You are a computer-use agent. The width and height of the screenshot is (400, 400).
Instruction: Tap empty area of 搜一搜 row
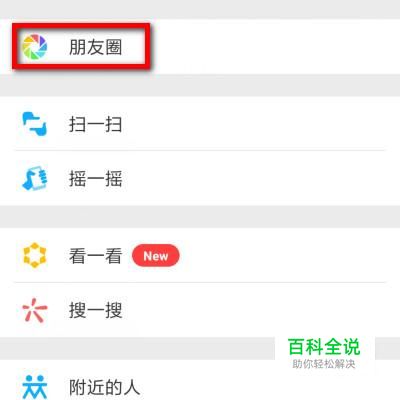(x=253, y=310)
